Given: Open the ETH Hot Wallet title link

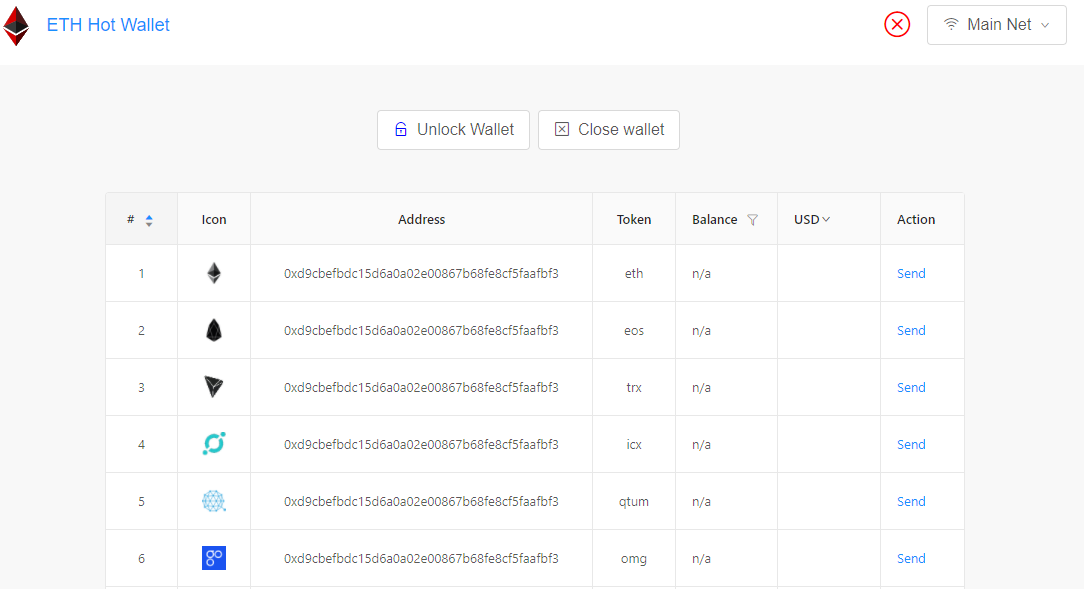Looking at the screenshot, I should click(108, 25).
